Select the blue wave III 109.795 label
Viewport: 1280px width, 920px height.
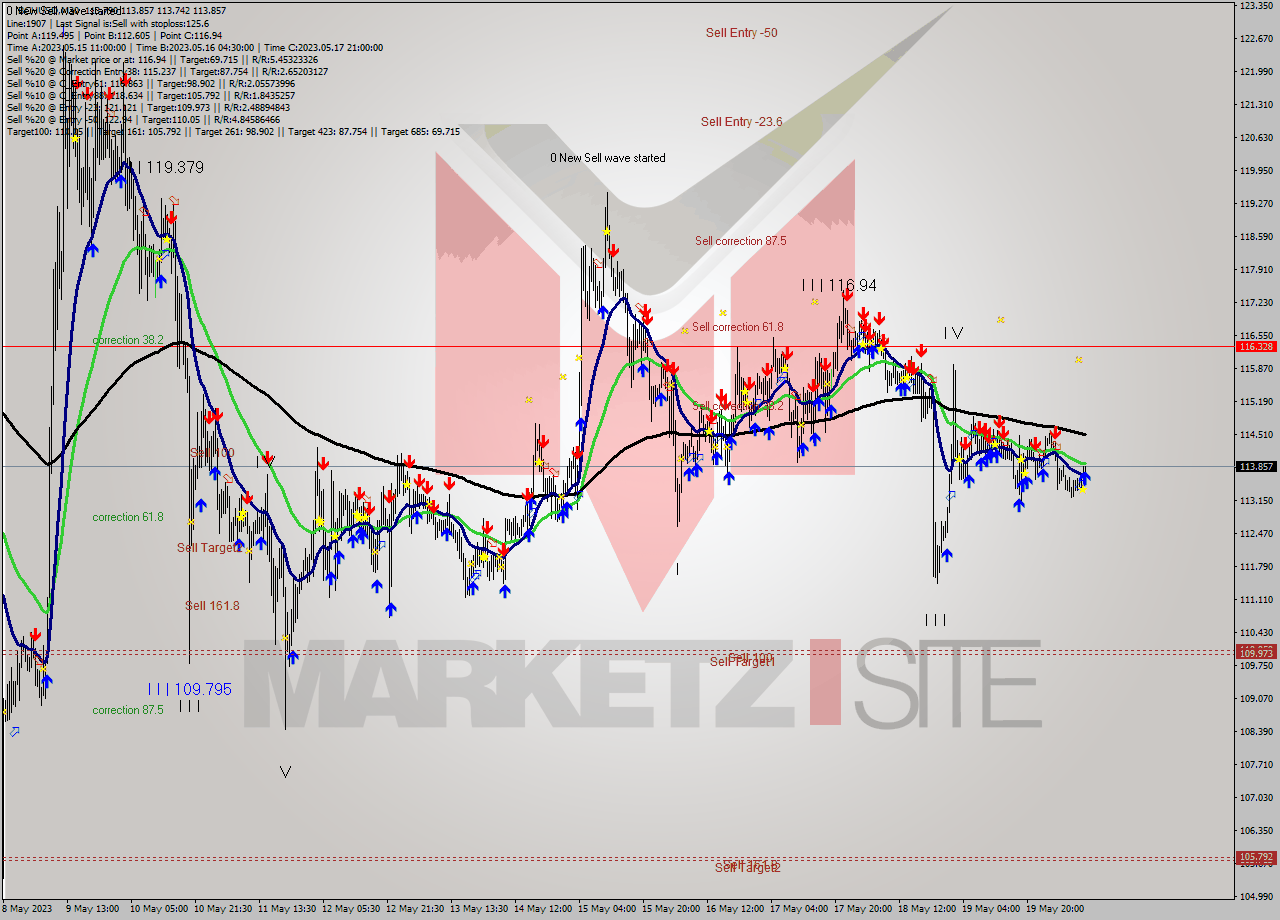[189, 689]
